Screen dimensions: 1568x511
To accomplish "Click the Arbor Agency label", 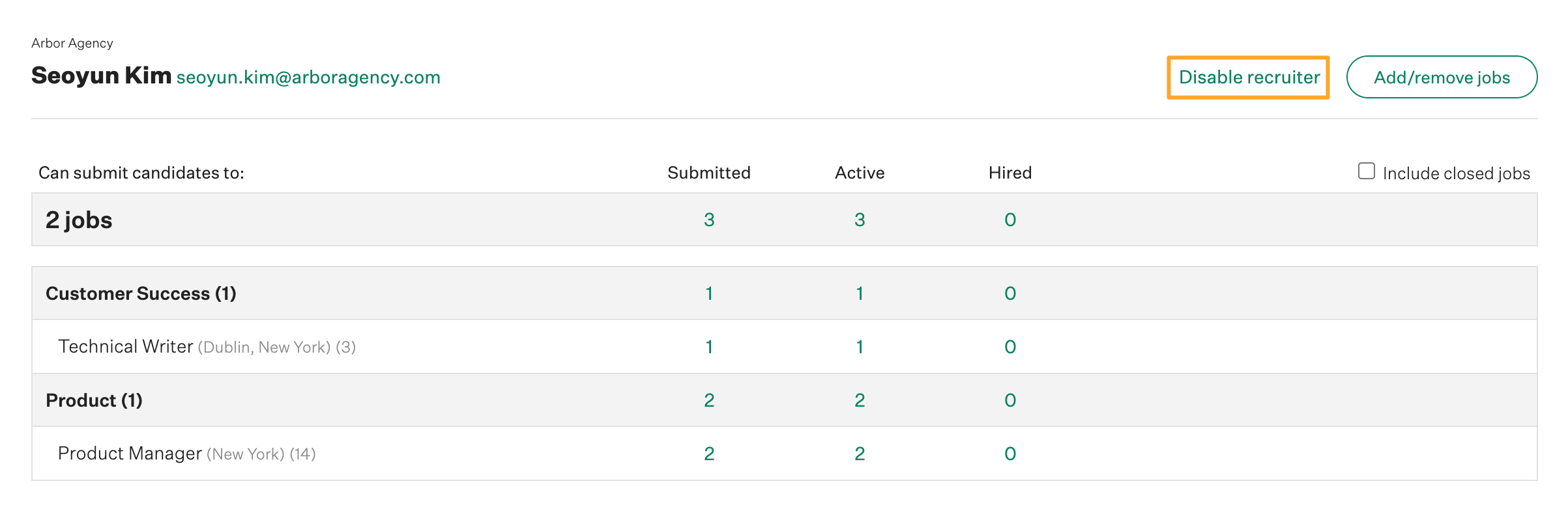I will 72,43.
